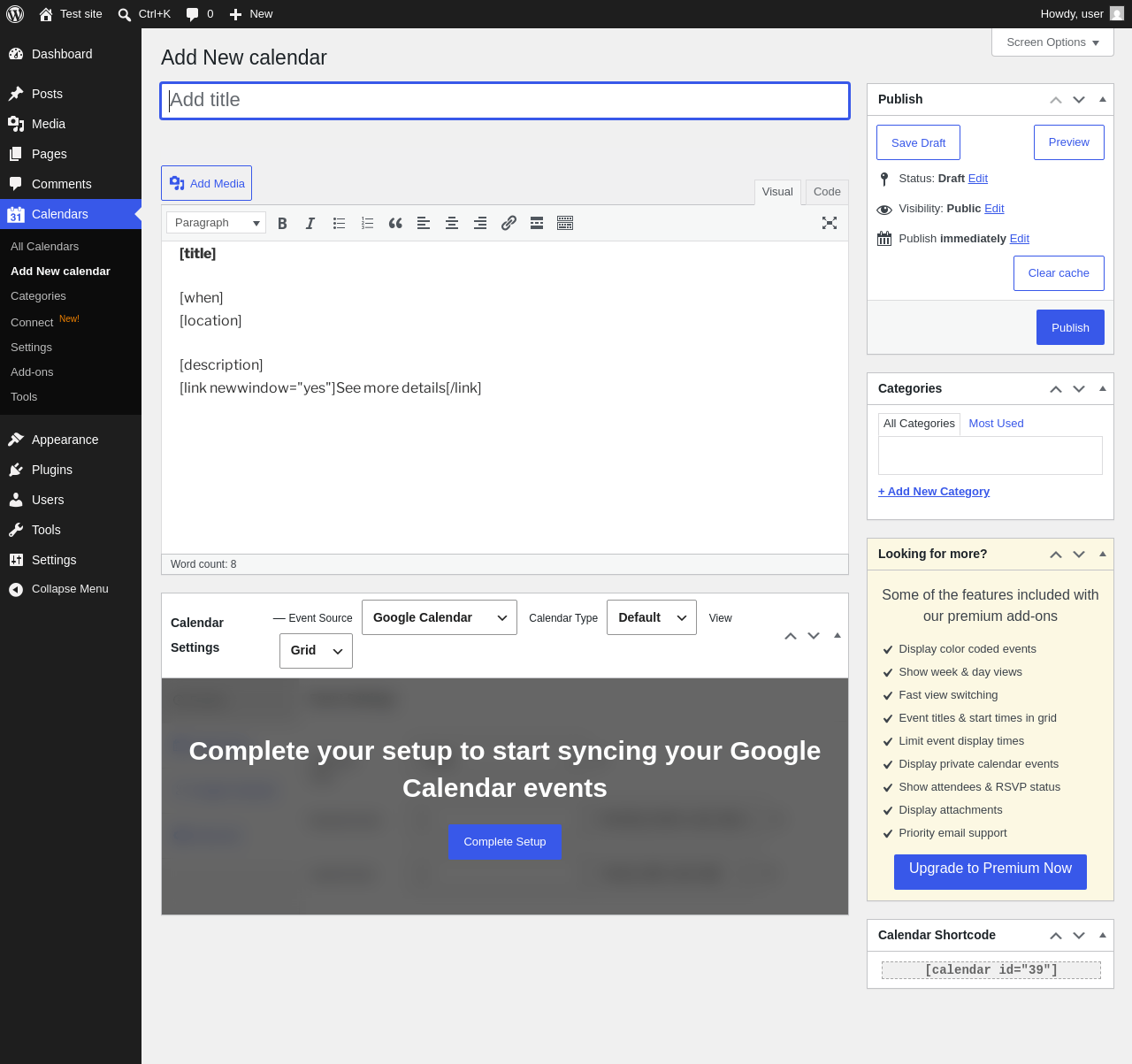Open Connect New! submenu item

45,321
